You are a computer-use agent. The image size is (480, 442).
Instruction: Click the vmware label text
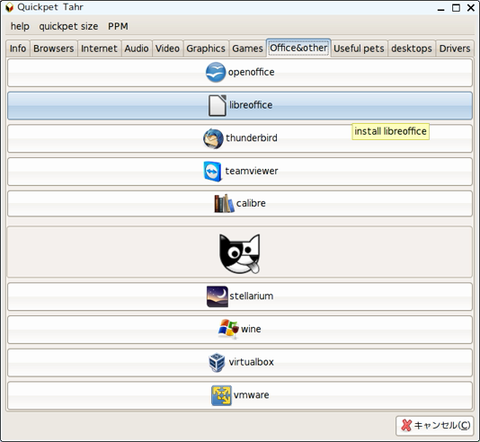tap(251, 395)
